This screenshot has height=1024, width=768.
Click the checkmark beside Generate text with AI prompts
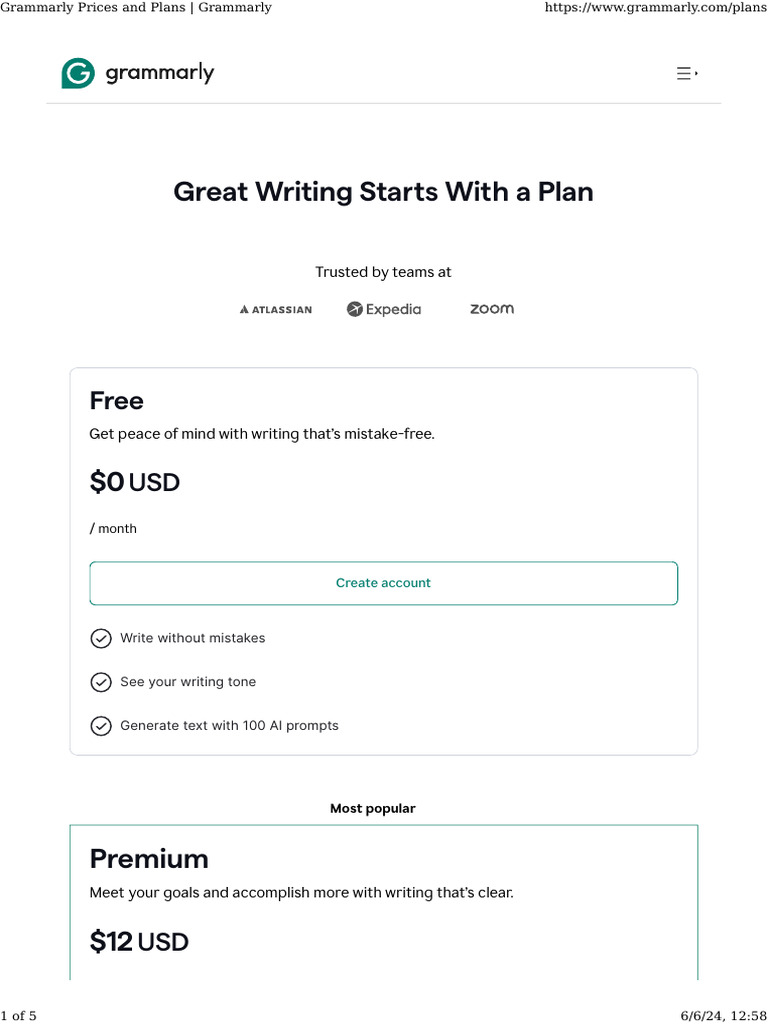coord(101,726)
